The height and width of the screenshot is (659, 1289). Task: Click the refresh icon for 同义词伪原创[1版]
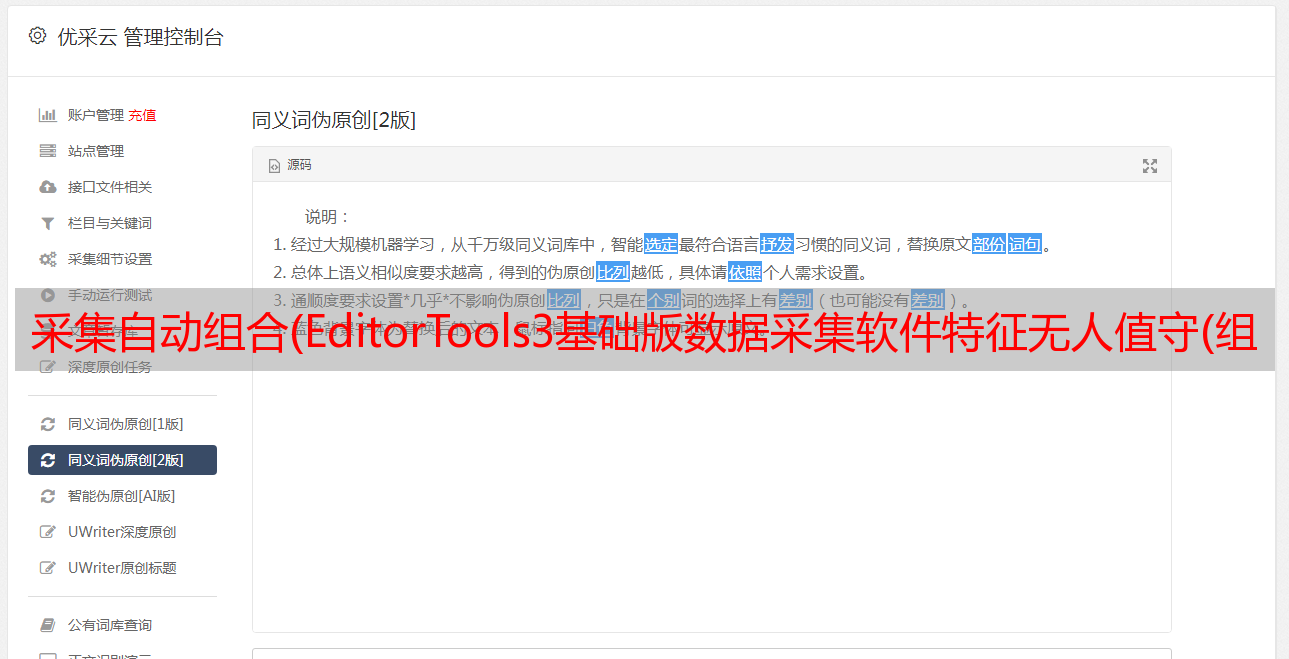pos(47,424)
